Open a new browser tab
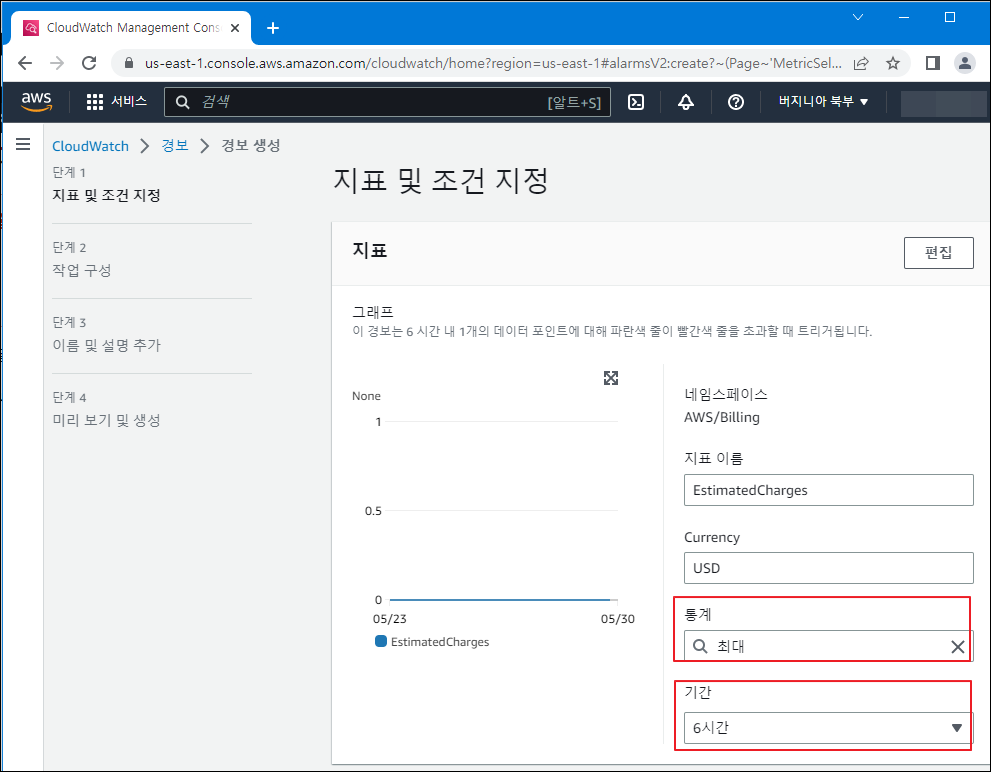Image resolution: width=991 pixels, height=772 pixels. (272, 28)
